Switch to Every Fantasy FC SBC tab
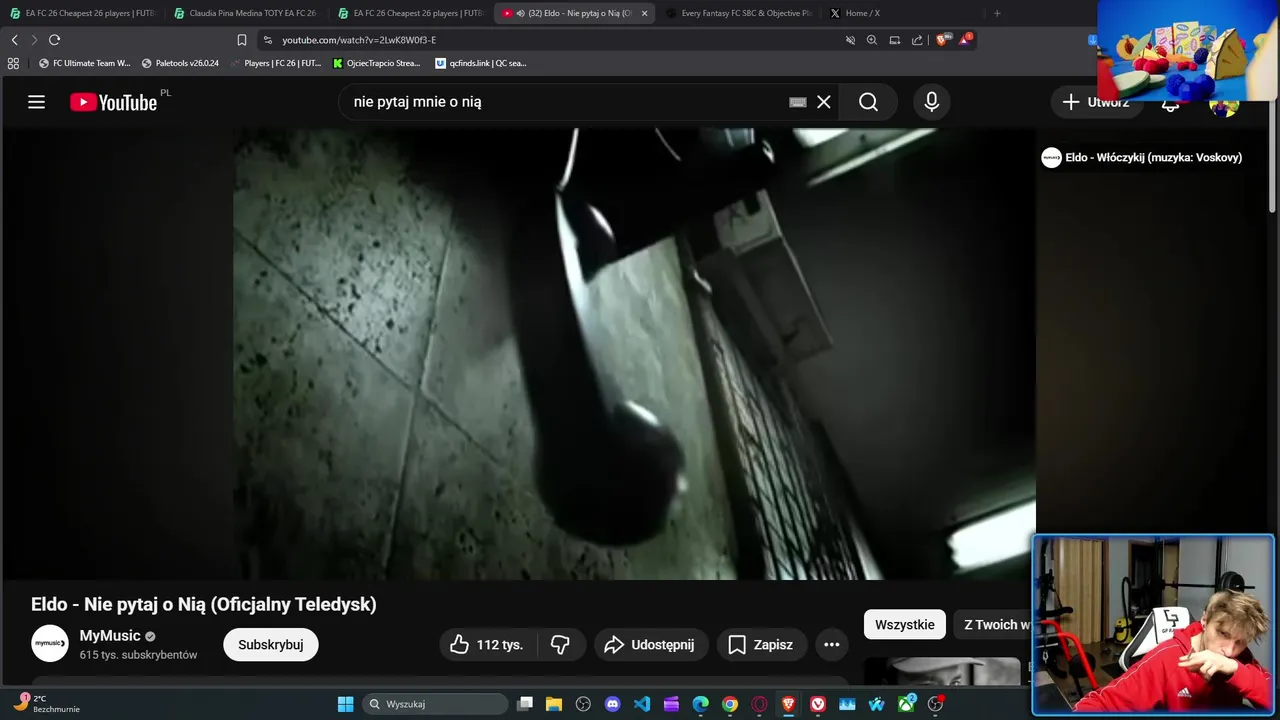Image resolution: width=1280 pixels, height=720 pixels. click(x=739, y=13)
